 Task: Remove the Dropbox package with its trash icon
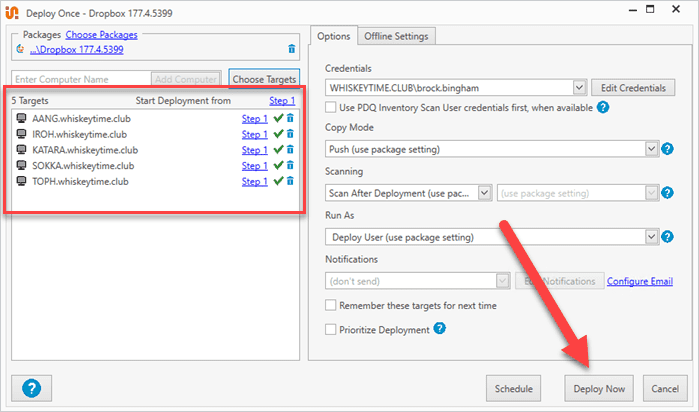click(x=292, y=49)
